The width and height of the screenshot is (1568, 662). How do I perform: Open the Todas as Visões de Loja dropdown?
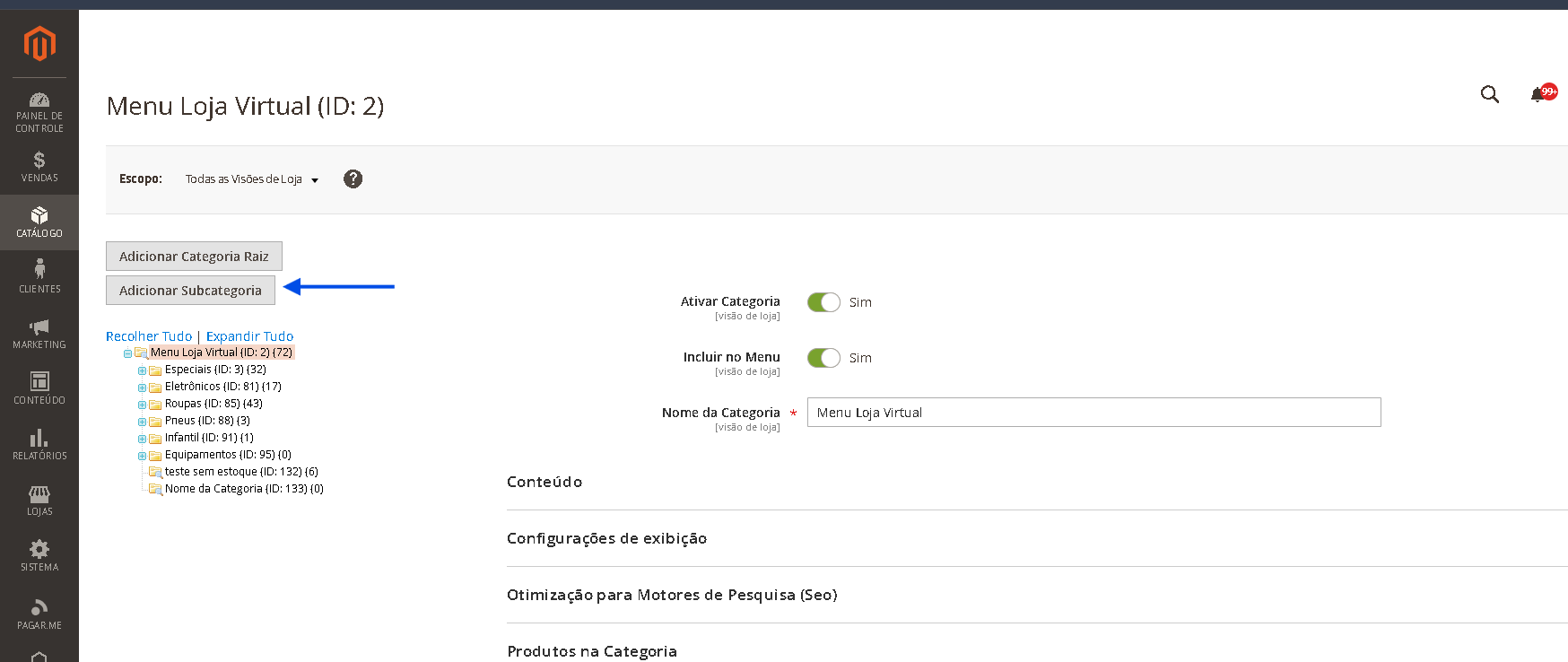(x=252, y=179)
